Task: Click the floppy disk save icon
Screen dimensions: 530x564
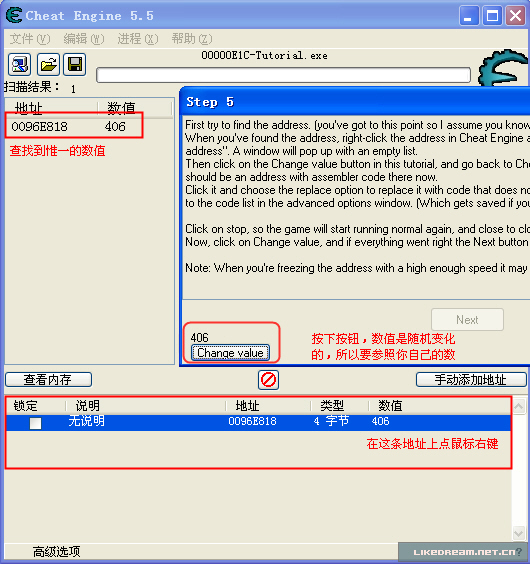Action: tap(75, 65)
